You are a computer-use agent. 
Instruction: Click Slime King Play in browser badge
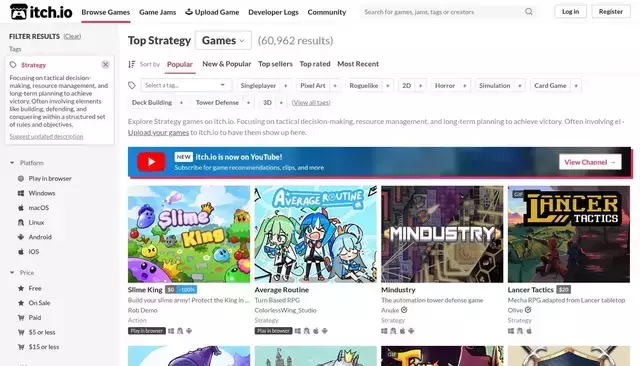(147, 331)
